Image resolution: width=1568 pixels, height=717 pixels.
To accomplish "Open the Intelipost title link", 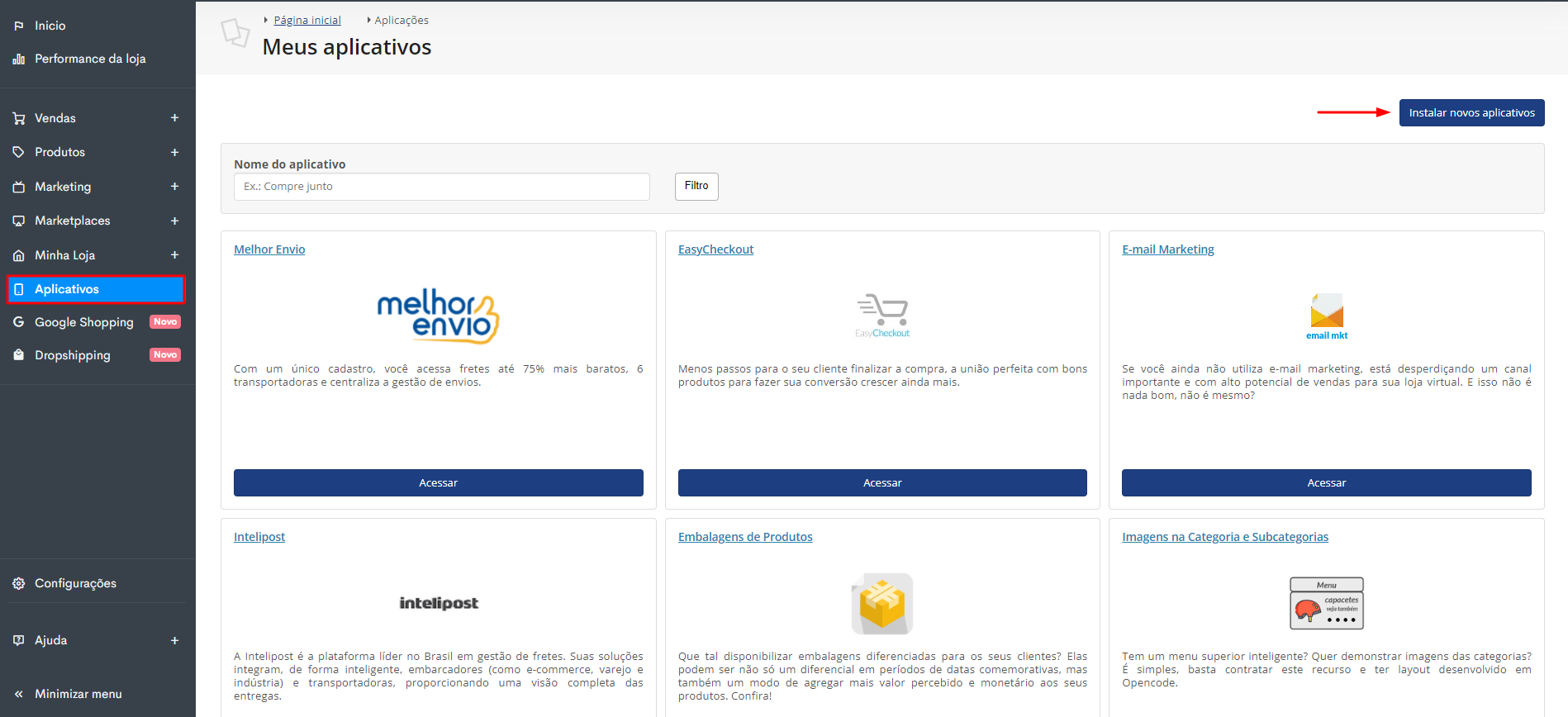I will coord(259,537).
